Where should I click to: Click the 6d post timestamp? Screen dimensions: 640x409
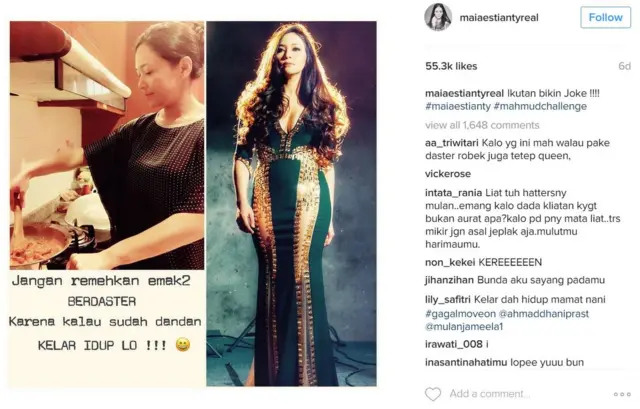(x=624, y=66)
